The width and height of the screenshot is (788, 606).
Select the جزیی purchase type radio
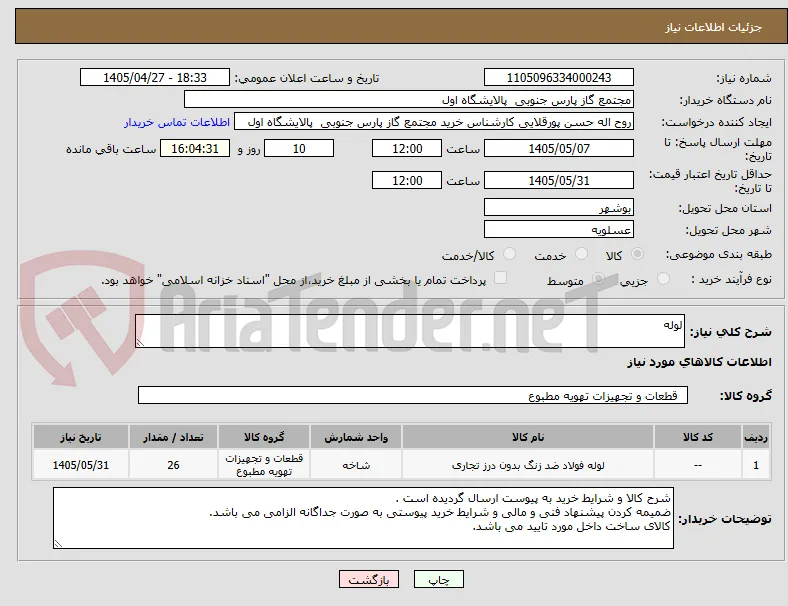click(x=663, y=278)
